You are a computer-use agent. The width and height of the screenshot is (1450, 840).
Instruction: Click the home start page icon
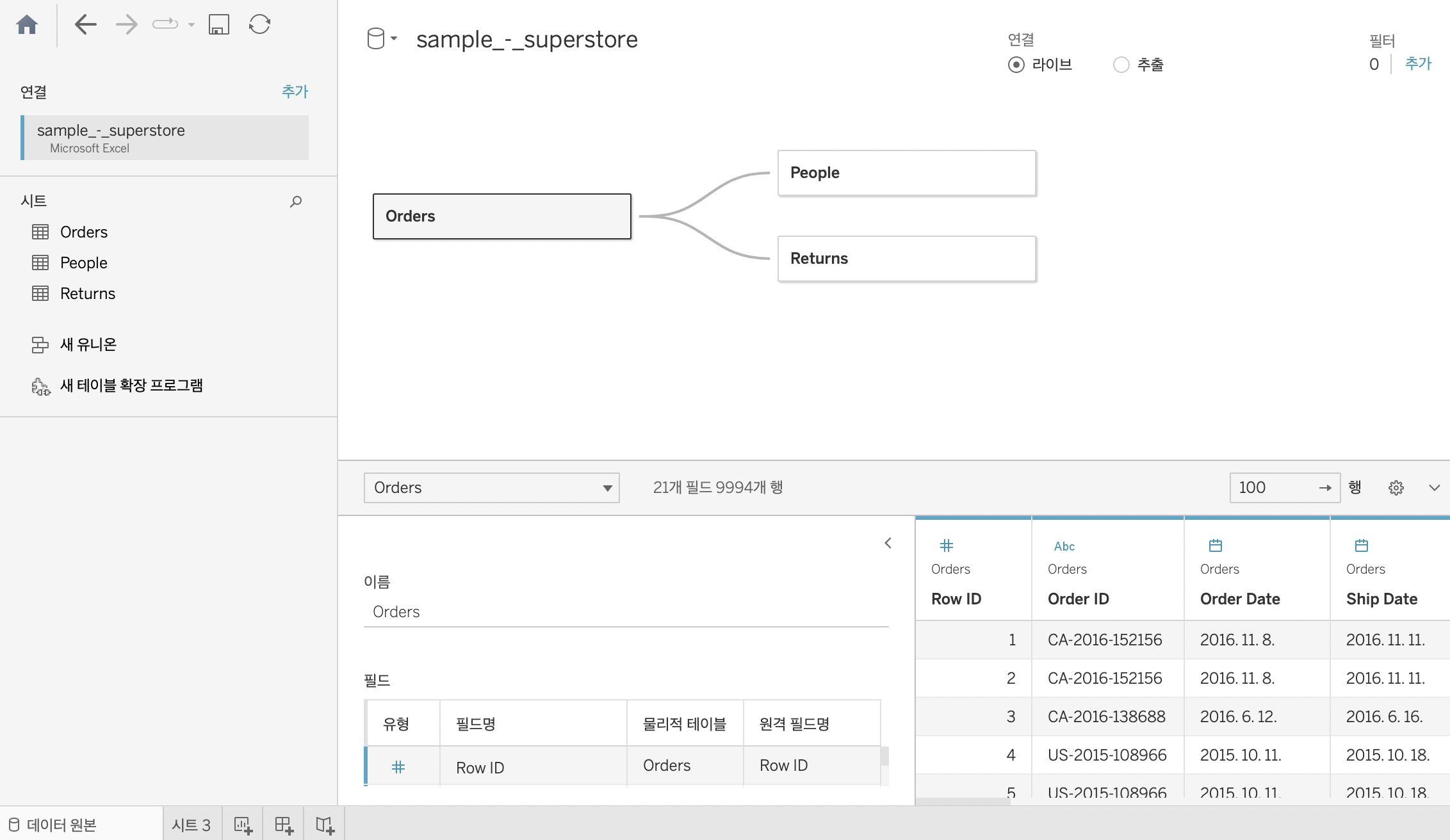27,25
